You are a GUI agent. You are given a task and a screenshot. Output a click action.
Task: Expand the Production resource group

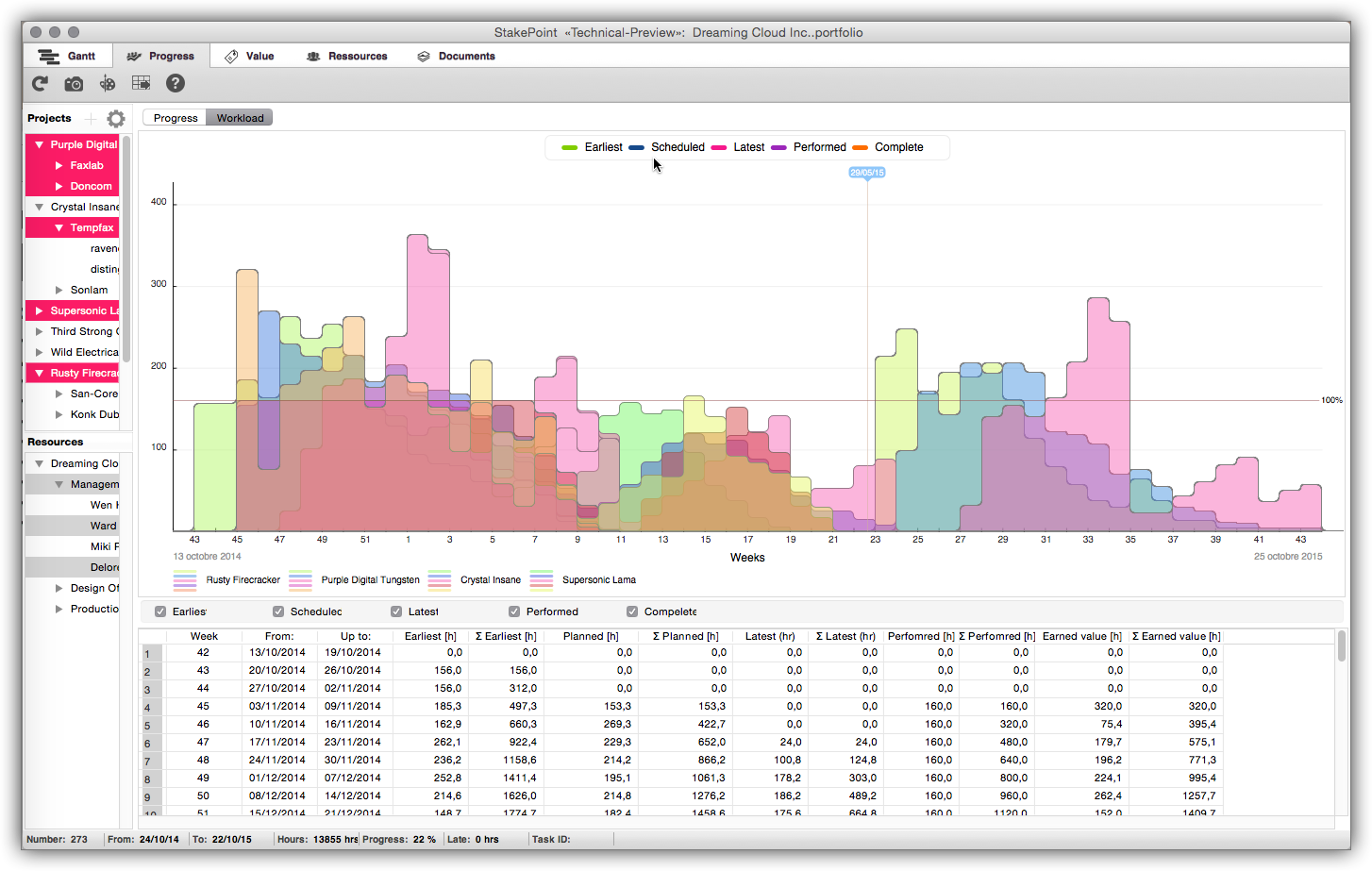pyautogui.click(x=59, y=609)
